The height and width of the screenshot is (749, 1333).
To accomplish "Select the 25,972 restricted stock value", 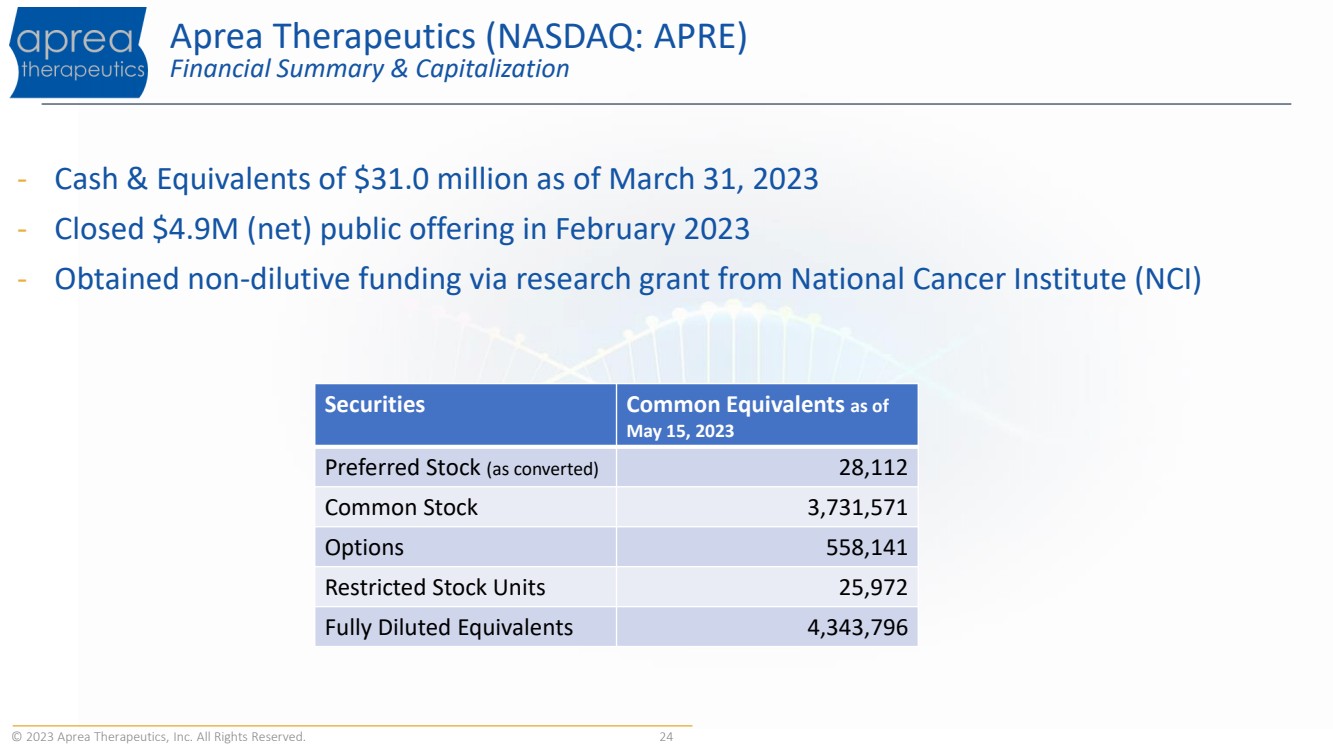I will tap(873, 588).
